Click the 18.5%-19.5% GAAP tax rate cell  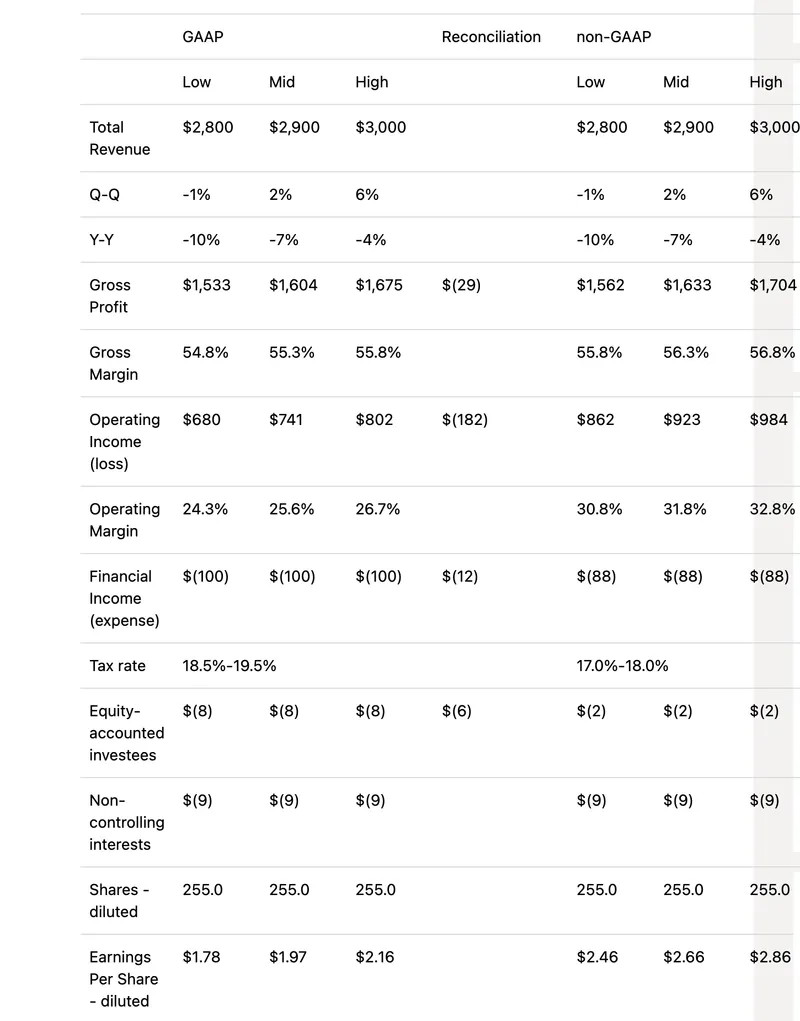pos(229,666)
